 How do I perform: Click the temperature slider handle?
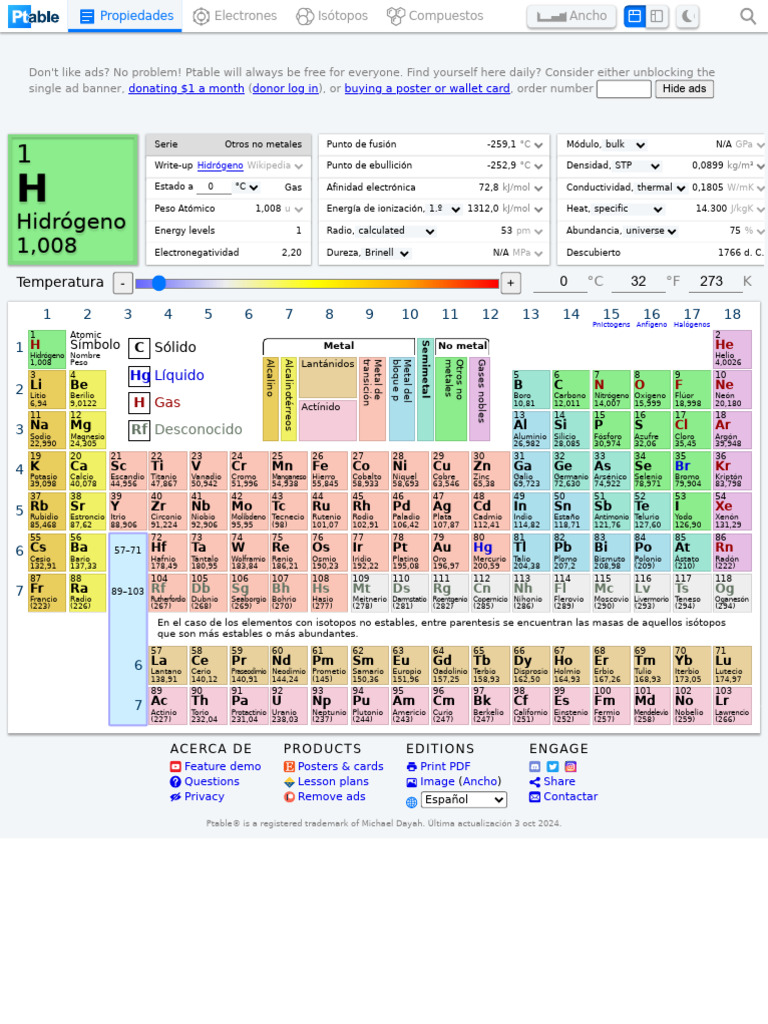point(159,283)
